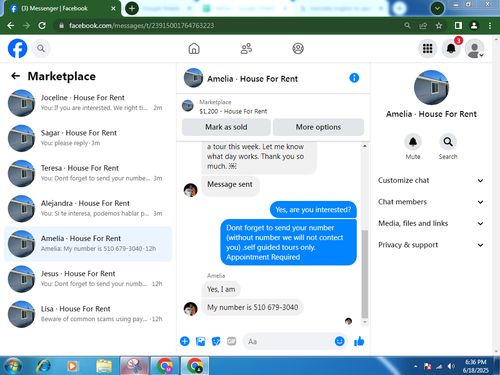This screenshot has height=375, width=500.
Task: Open Amelia House For Rent chat header
Action: pyautogui.click(x=252, y=79)
